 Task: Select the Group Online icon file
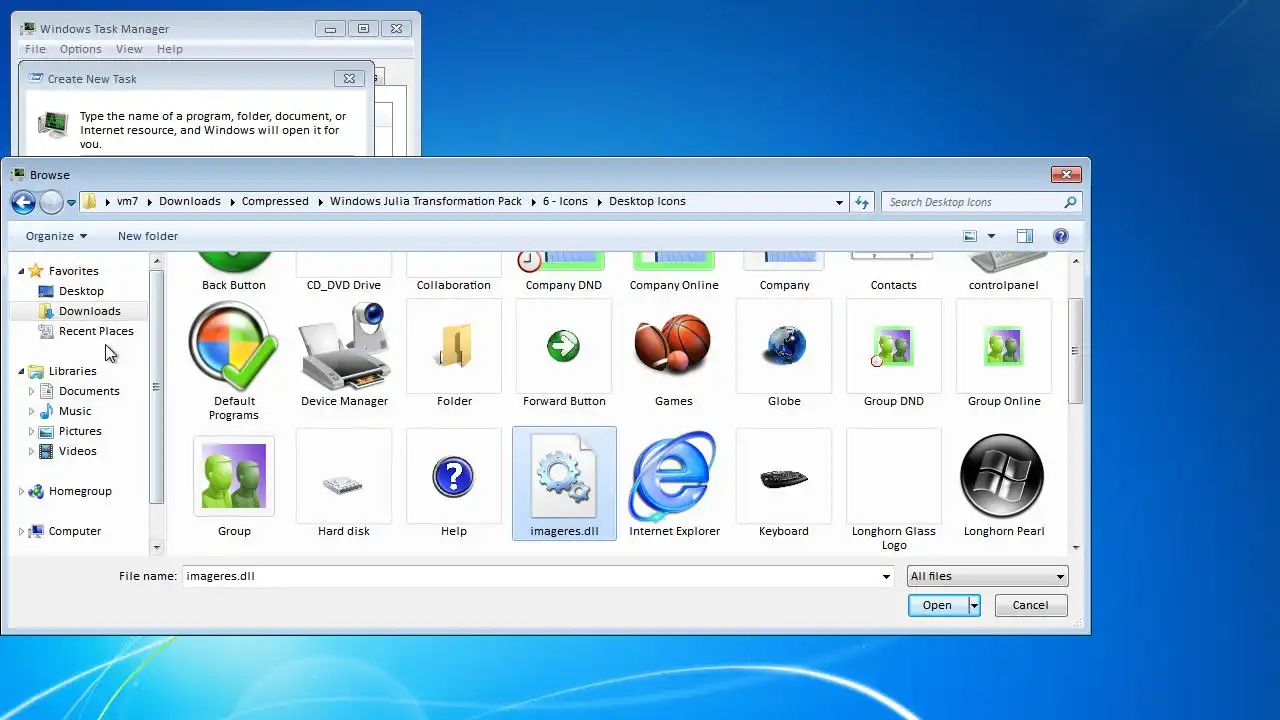[x=1004, y=353]
